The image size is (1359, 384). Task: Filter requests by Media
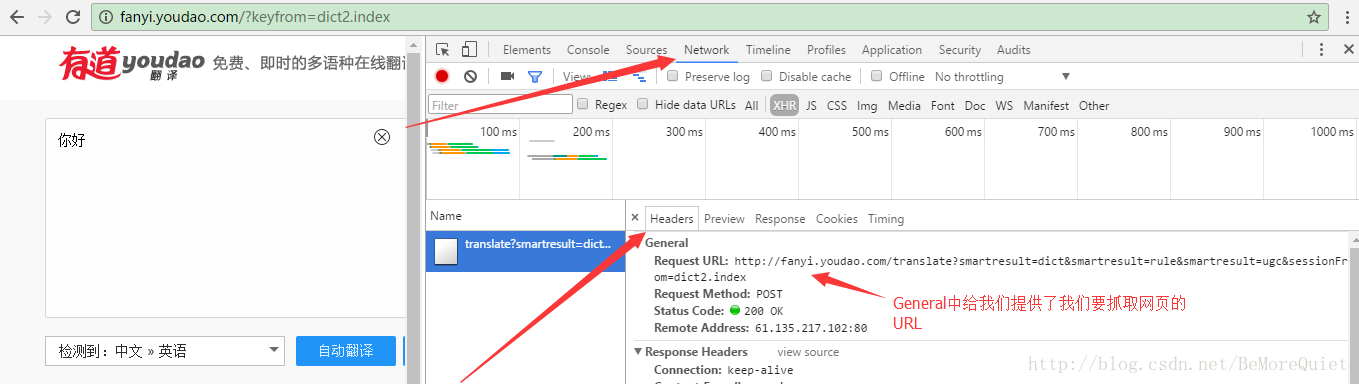[x=904, y=105]
